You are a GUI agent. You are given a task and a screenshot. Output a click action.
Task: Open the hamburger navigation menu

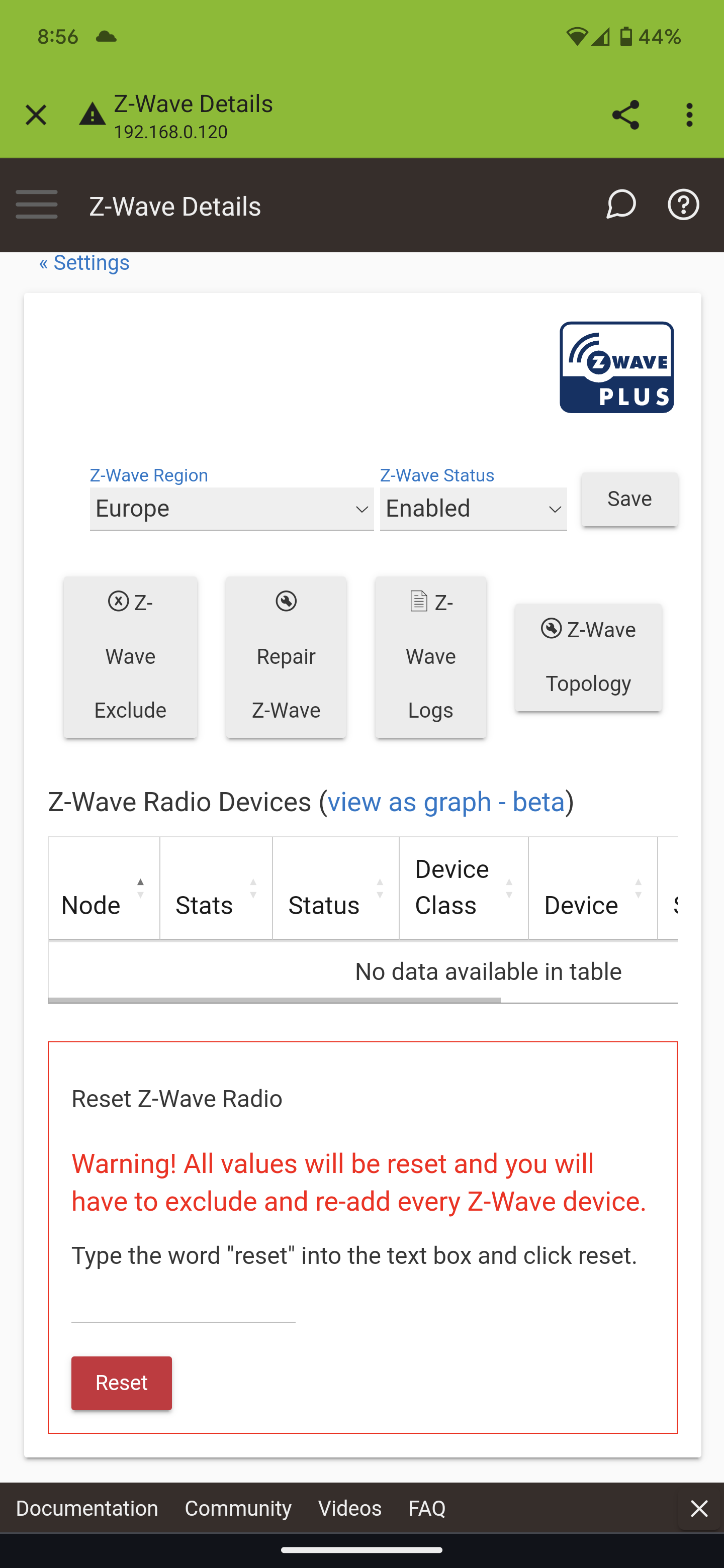click(x=37, y=205)
